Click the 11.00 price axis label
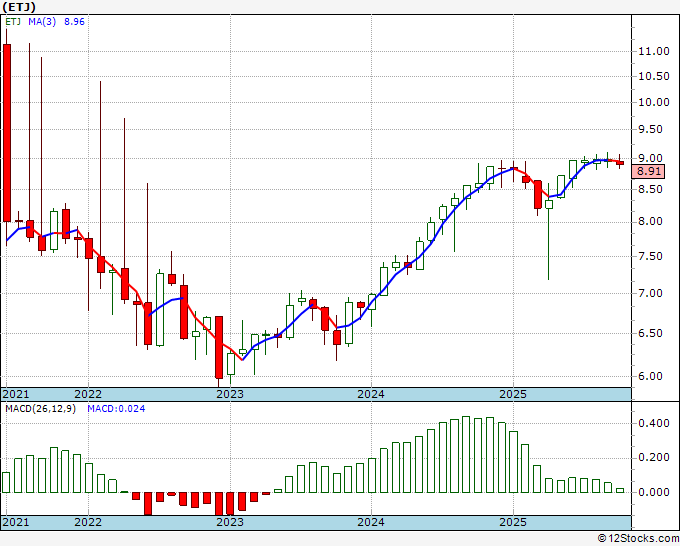The width and height of the screenshot is (680, 546). [x=654, y=51]
